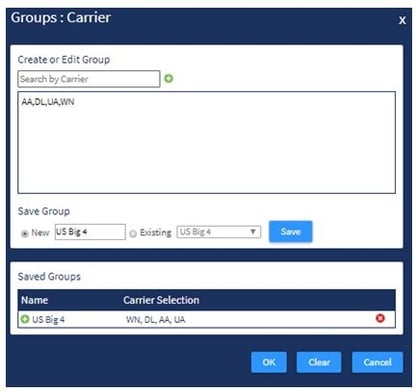Screen dimensions: 416x392
Task: Open the Existing group dropdown
Action: click(219, 232)
